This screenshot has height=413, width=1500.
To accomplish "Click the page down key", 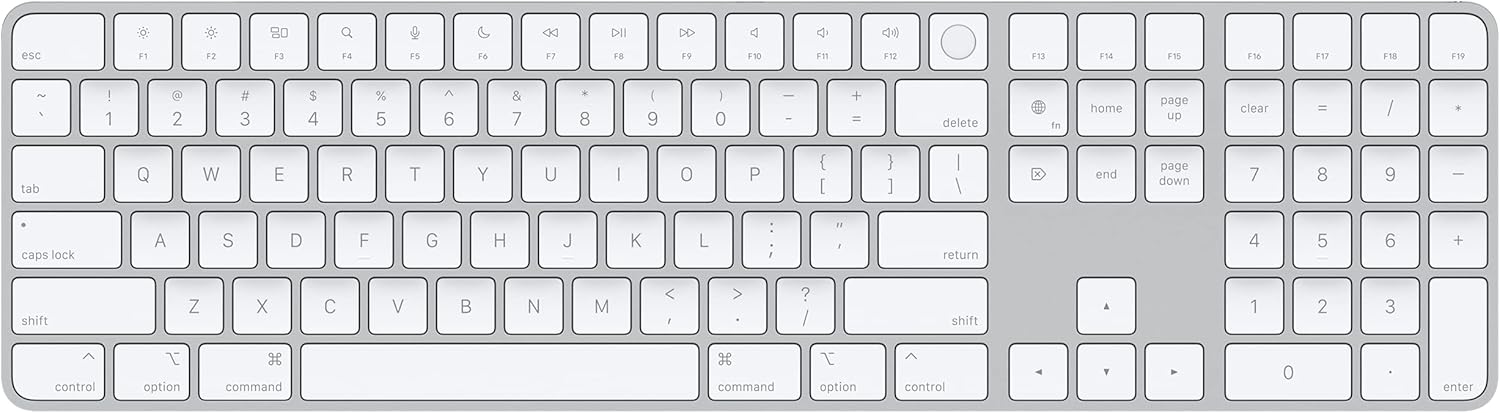I will [1174, 174].
